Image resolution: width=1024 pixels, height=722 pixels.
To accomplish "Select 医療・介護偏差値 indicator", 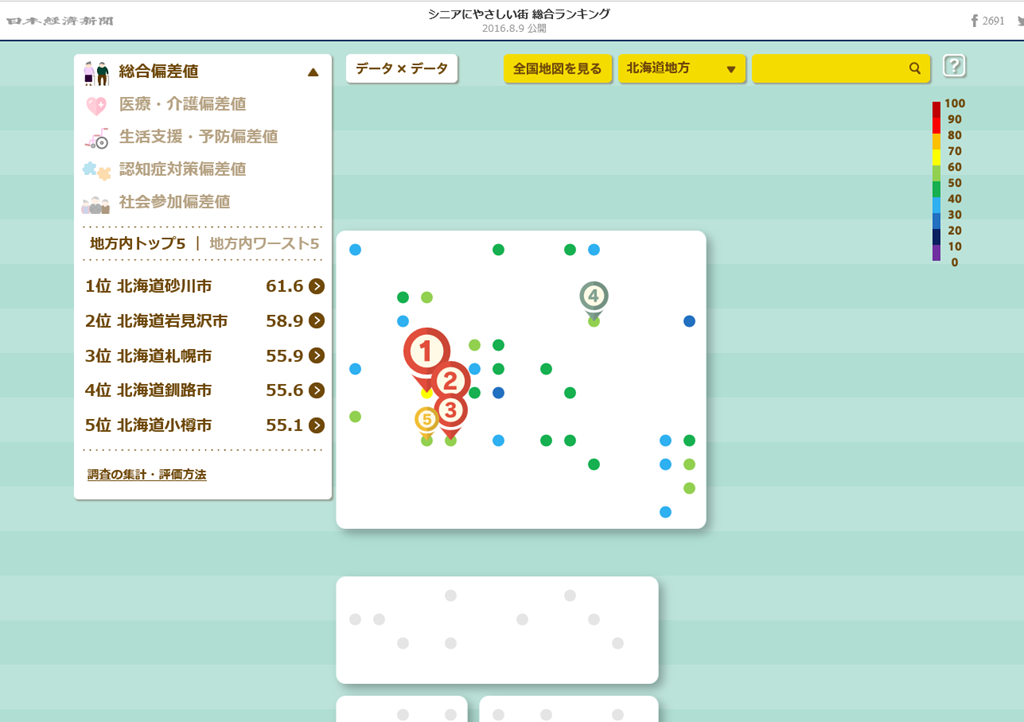I will (182, 104).
